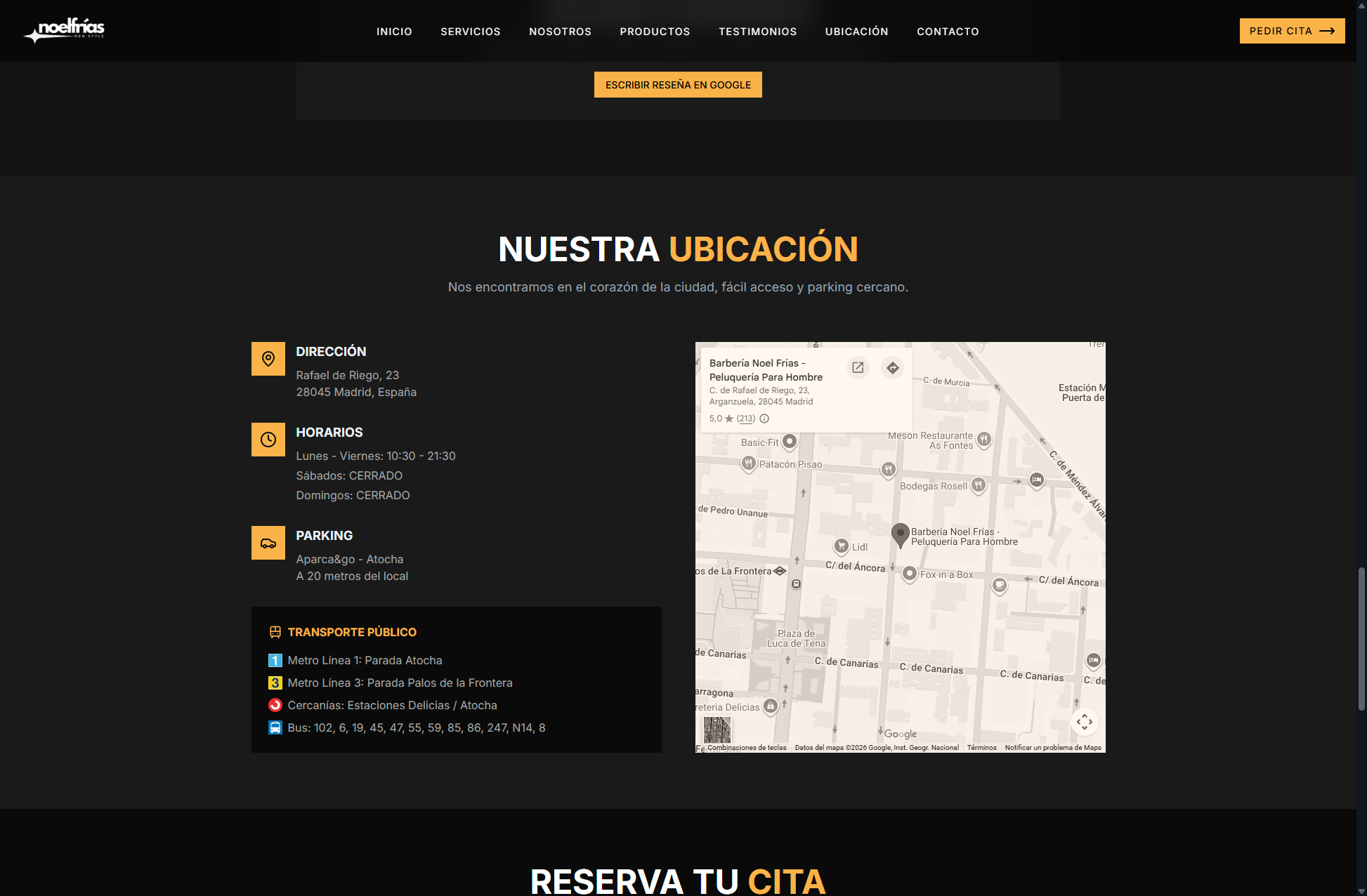Viewport: 1367px width, 896px height.
Task: Click the Bodegas Rosell restaurant marker
Action: (978, 485)
